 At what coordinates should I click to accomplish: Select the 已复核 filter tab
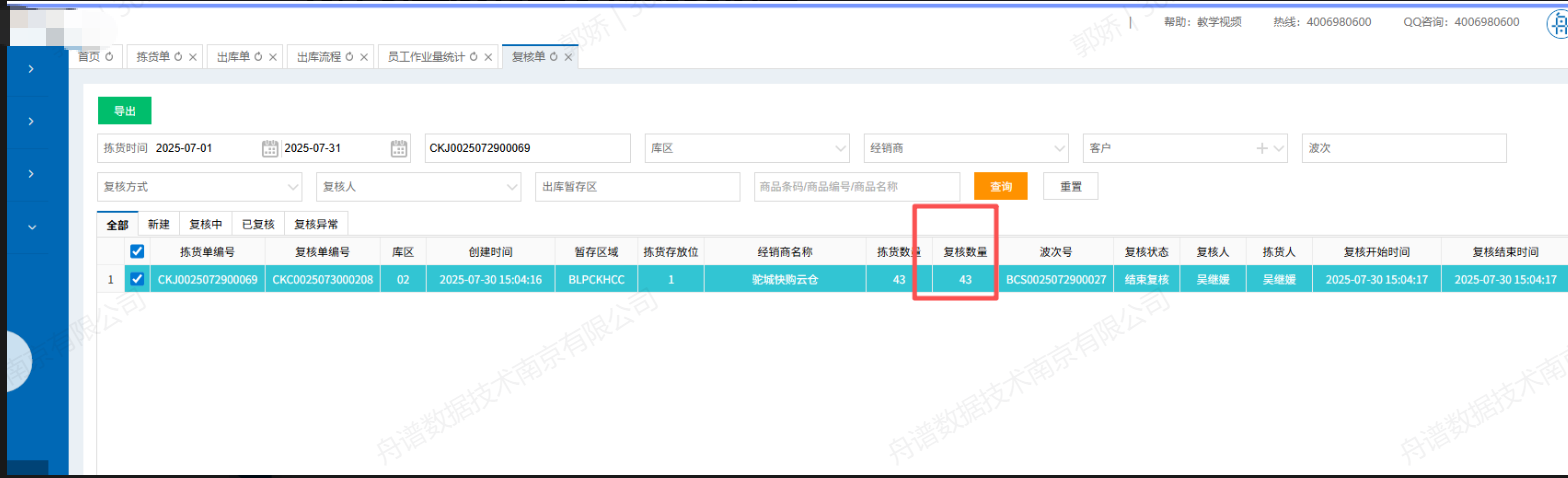click(x=258, y=225)
